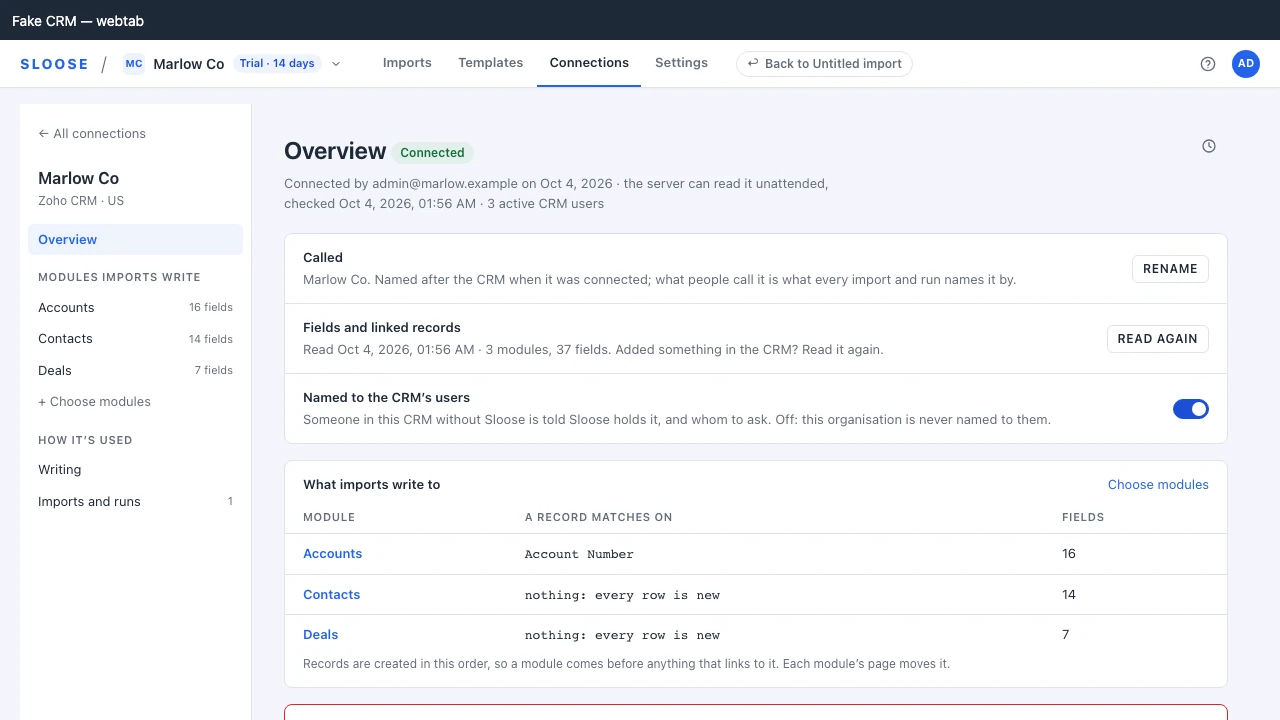The width and height of the screenshot is (1280, 720).
Task: Open the help question-mark icon
Action: (x=1208, y=64)
